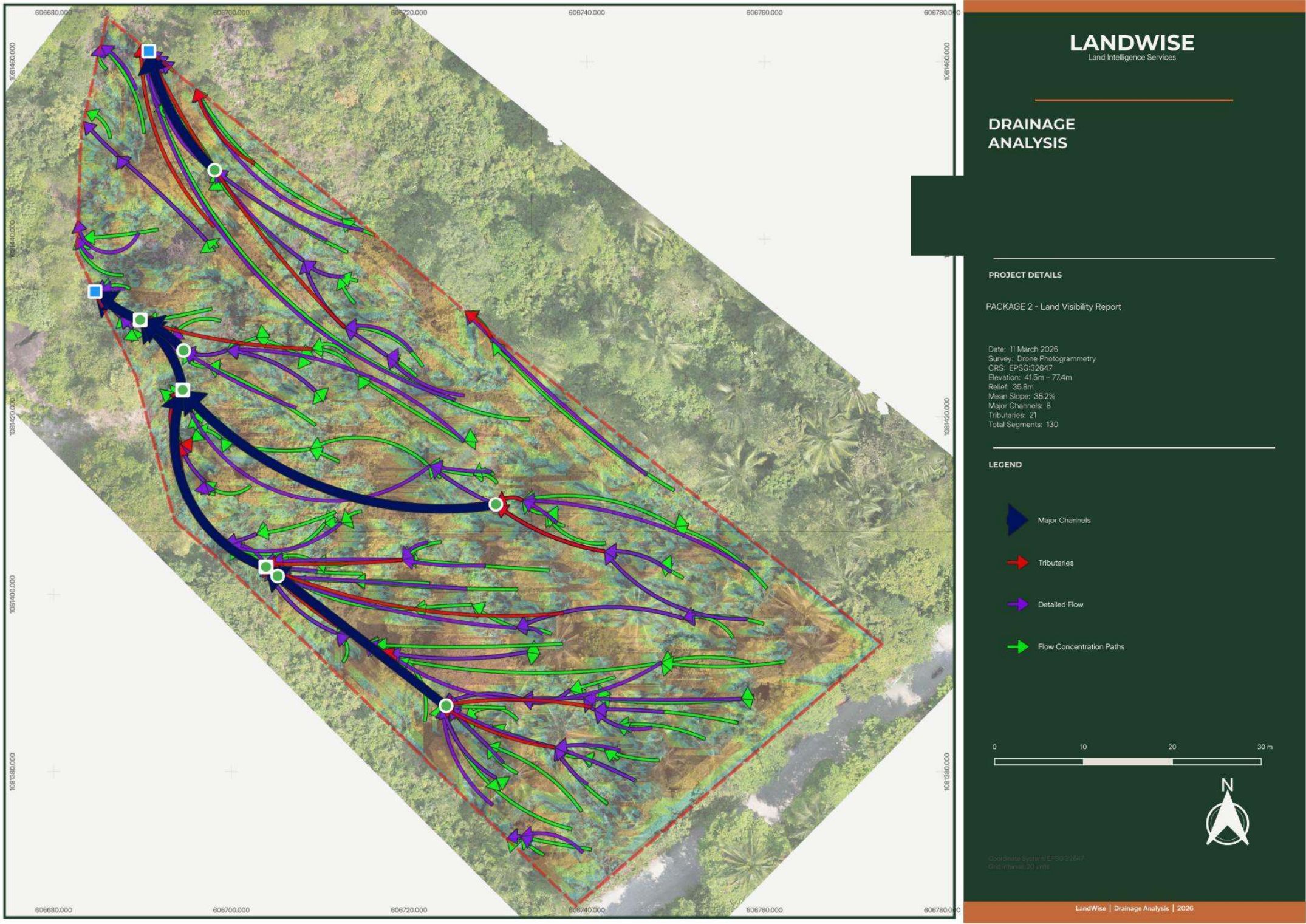Click the red Tributaries legend arrow
Screen dimensions: 1306x924
click(1017, 563)
